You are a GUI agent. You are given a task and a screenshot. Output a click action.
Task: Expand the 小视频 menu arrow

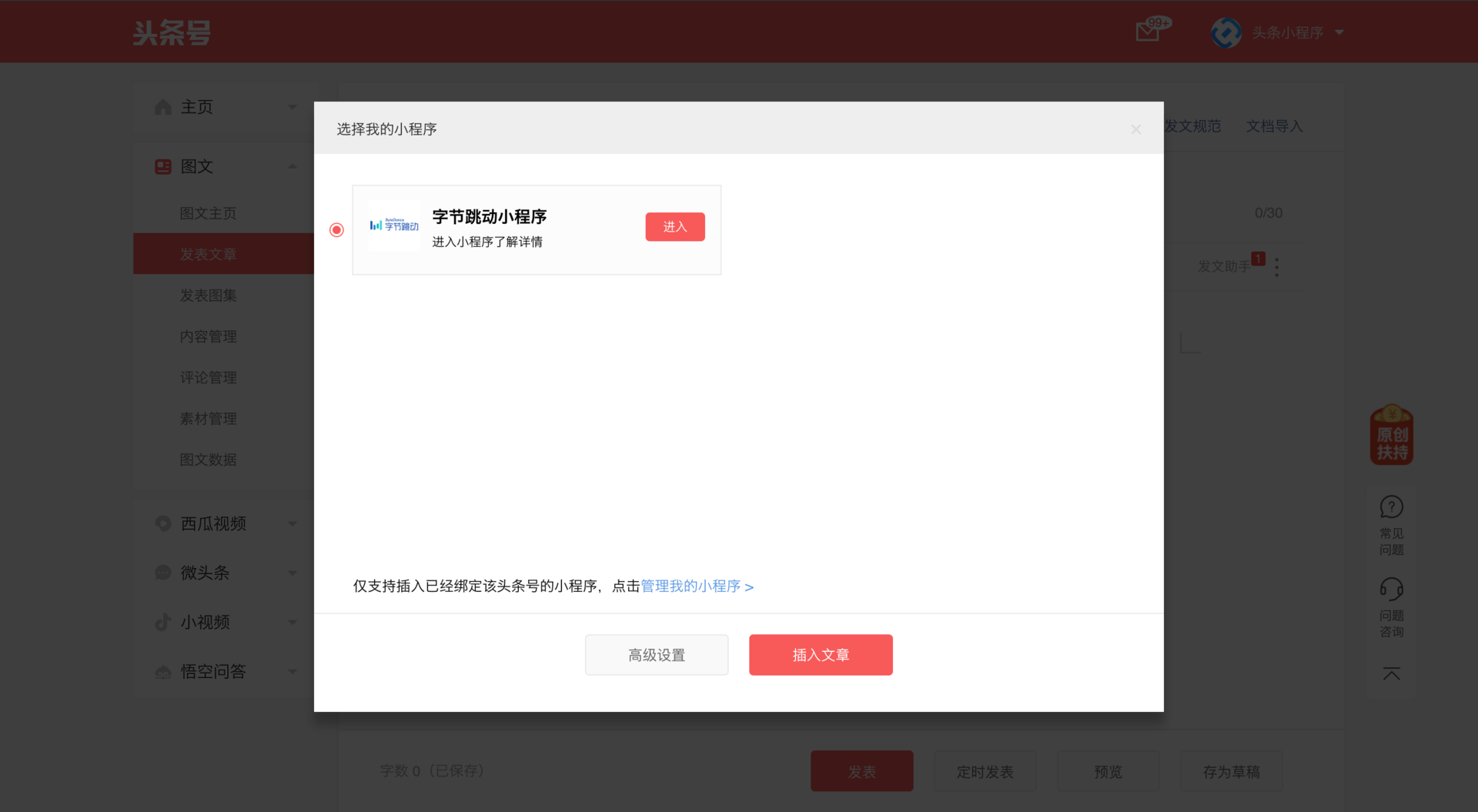pos(293,622)
